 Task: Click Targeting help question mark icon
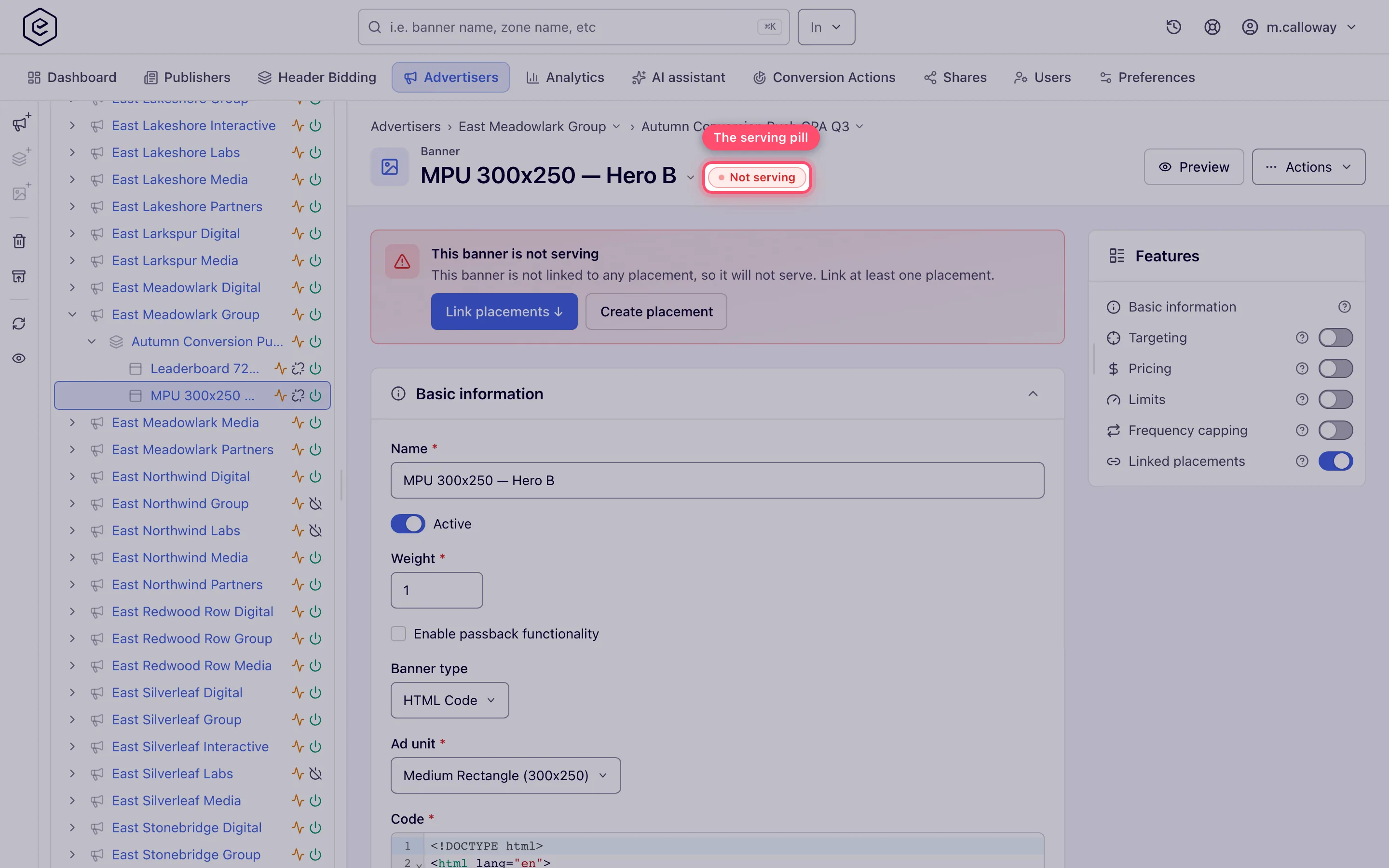1302,338
